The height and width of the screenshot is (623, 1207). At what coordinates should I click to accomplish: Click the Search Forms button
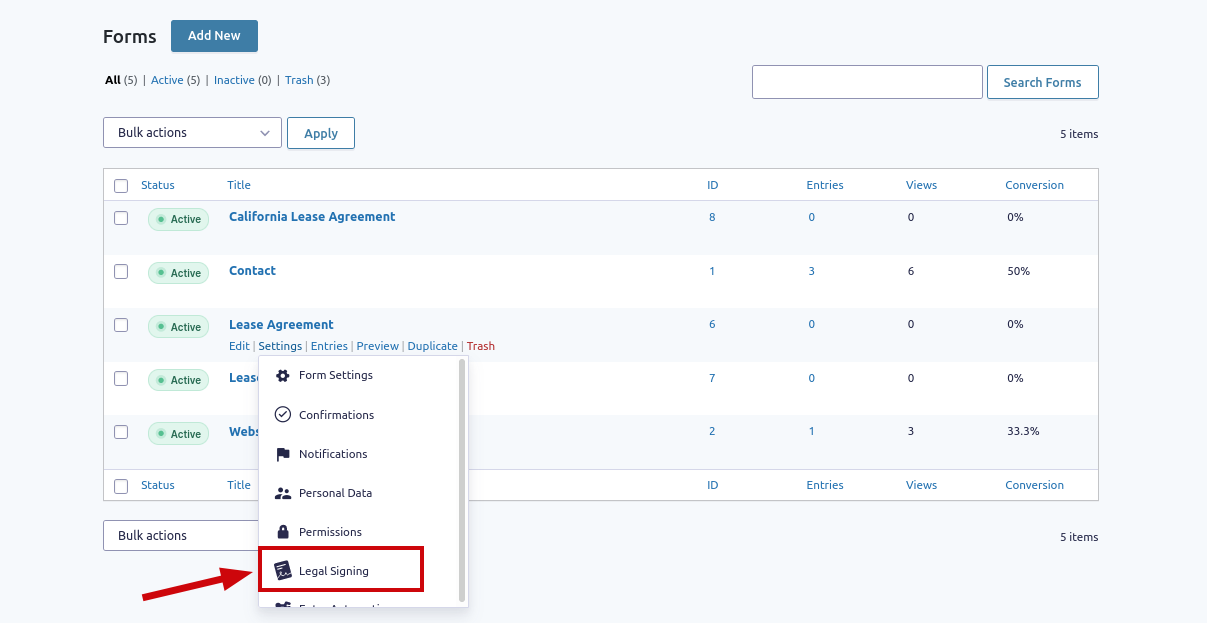1043,81
